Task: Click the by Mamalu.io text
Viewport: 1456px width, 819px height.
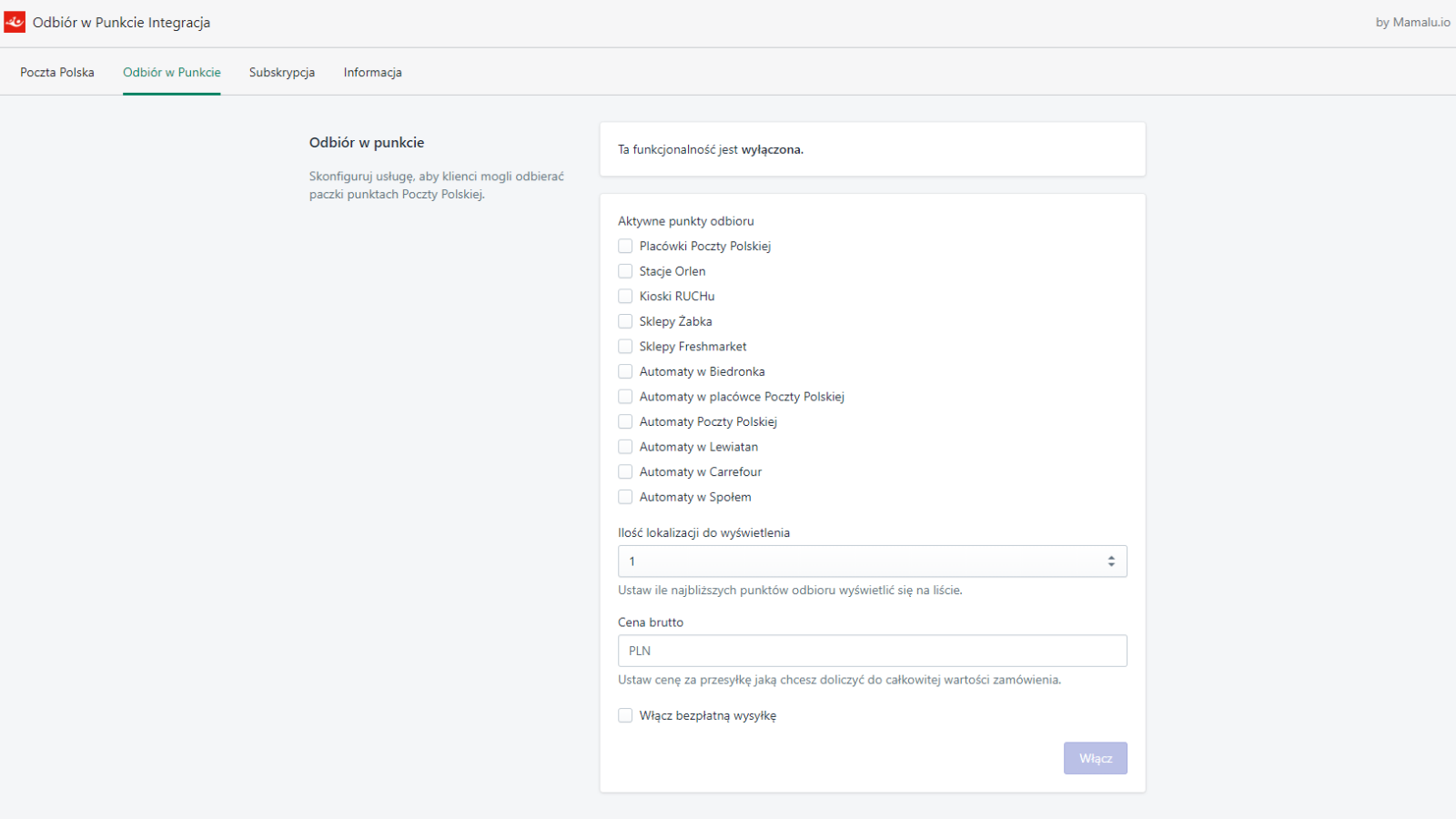Action: 1412,22
